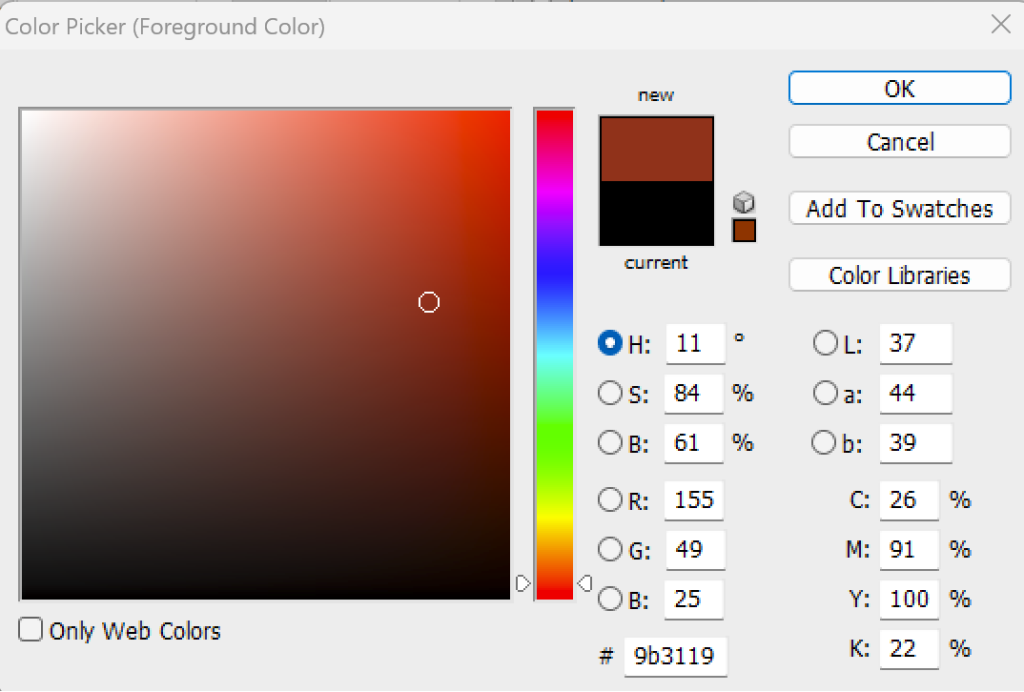Select the H hue radio button

point(610,344)
